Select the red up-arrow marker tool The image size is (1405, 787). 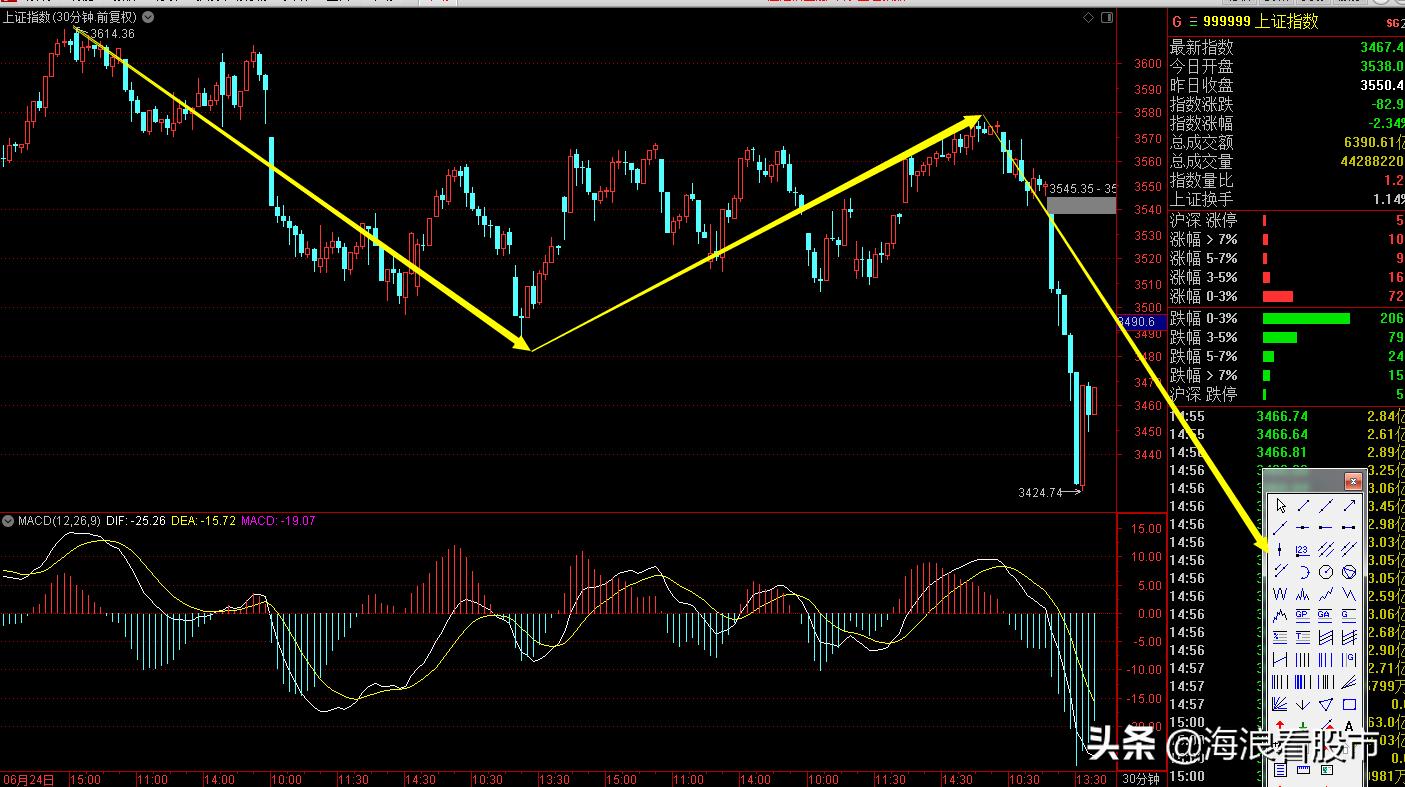point(1280,726)
